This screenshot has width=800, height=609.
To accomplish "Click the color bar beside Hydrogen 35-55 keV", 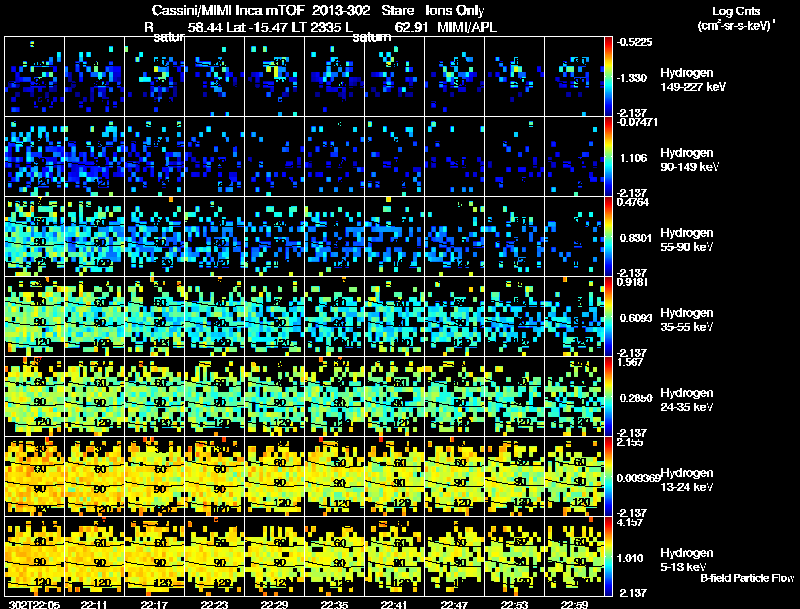I will pyautogui.click(x=608, y=317).
